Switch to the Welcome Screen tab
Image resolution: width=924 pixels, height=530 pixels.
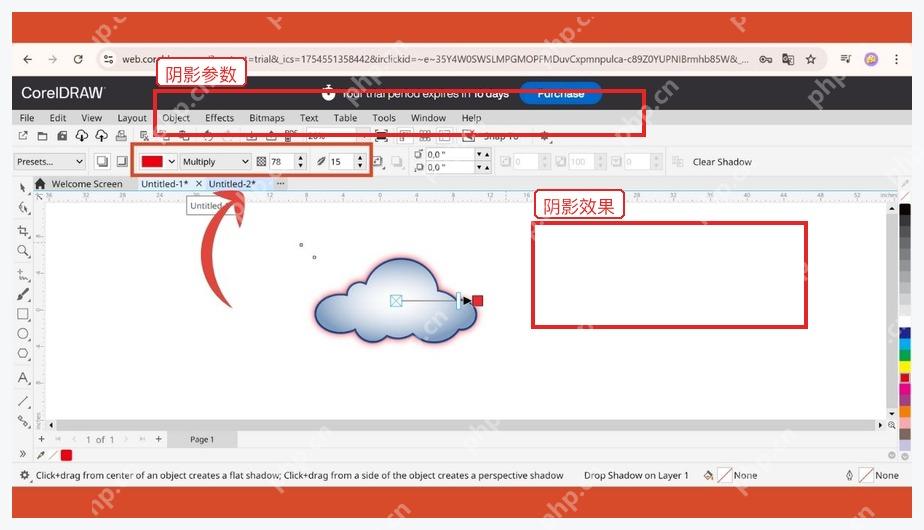(x=87, y=184)
